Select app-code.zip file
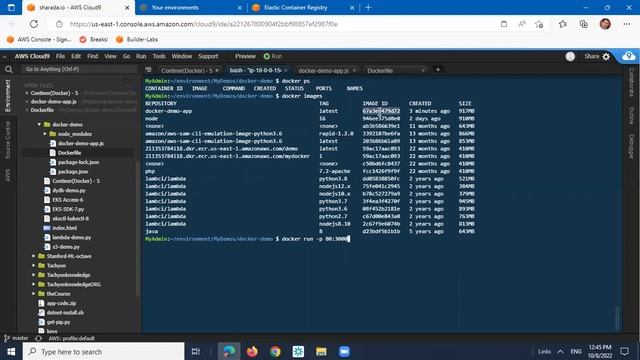 point(61,303)
